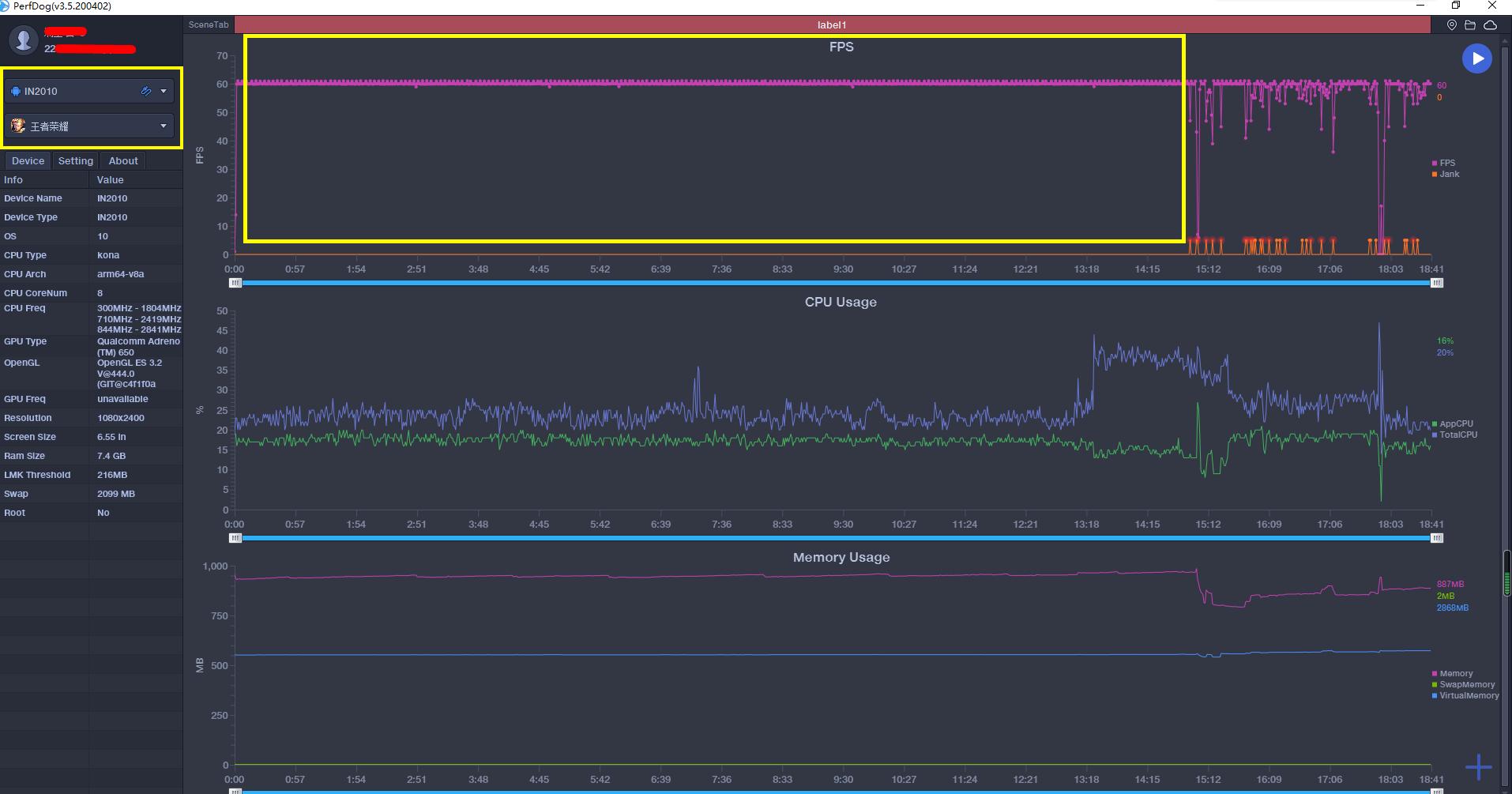Select the SceneTab label

point(209,24)
